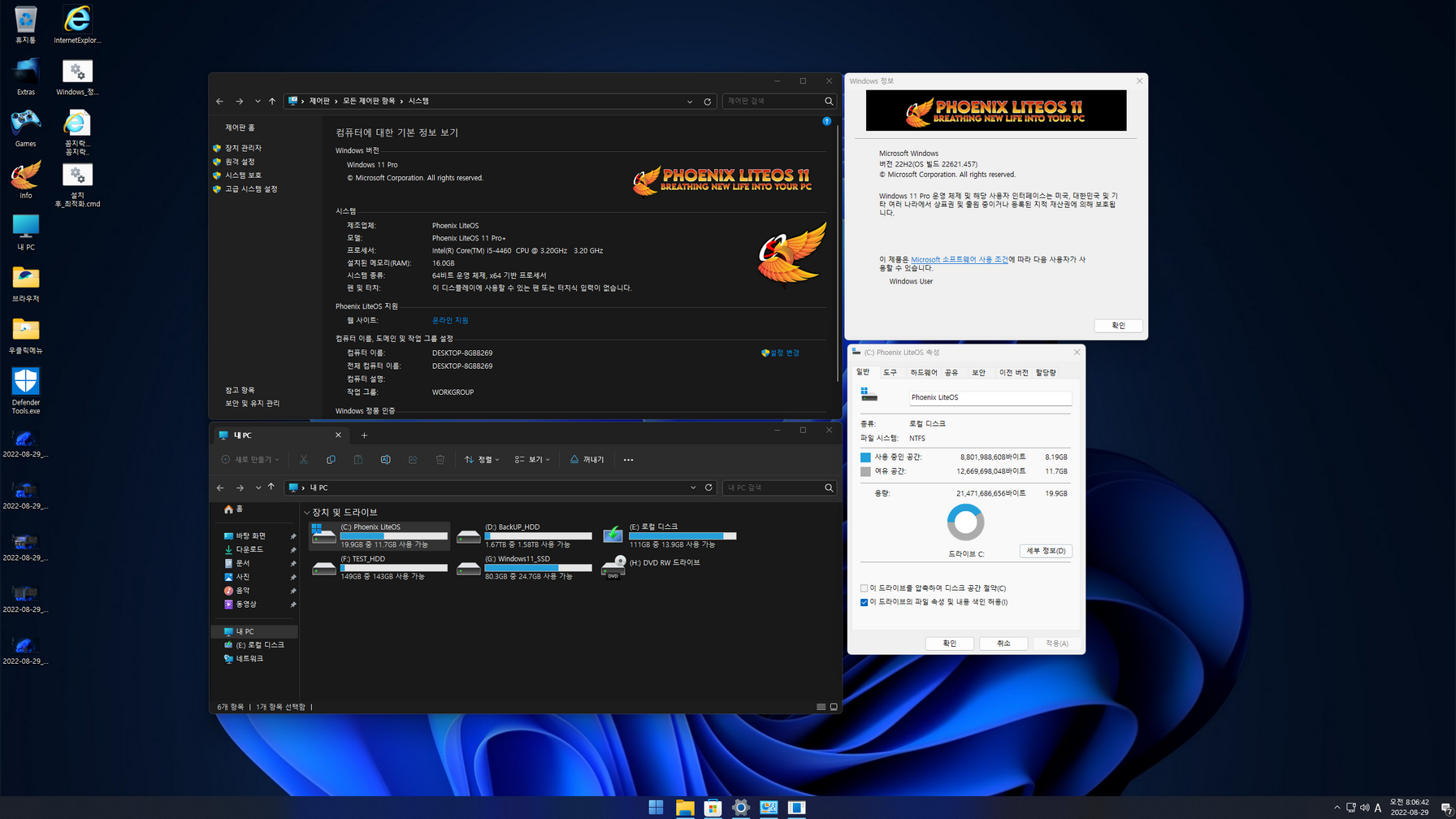Click the paste icon in 내 PC toolbar
Image resolution: width=1456 pixels, height=819 pixels.
click(x=358, y=460)
